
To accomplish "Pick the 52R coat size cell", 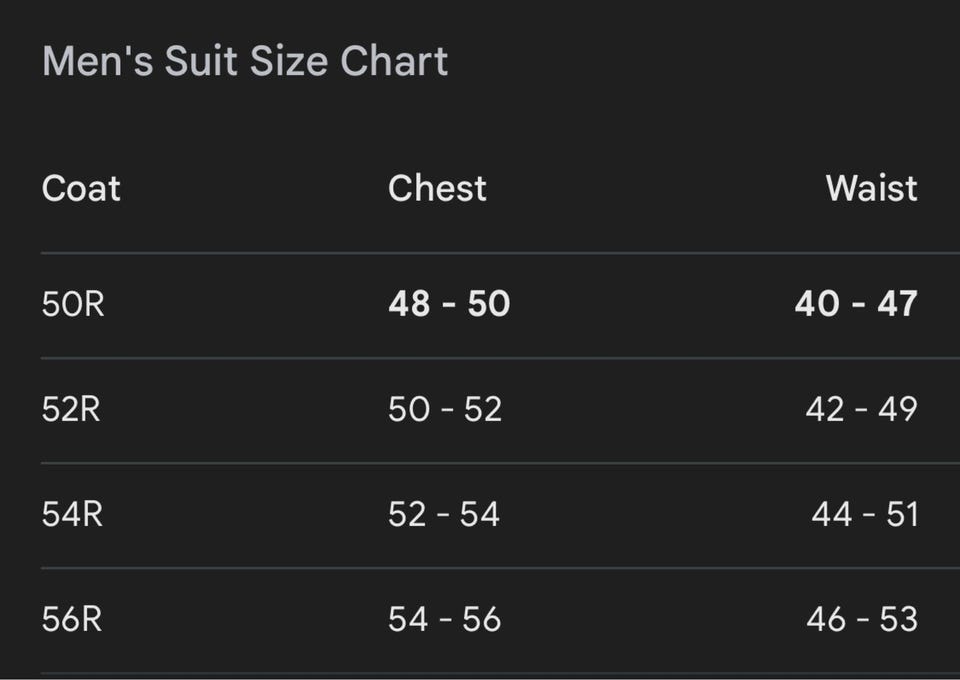I will click(x=72, y=409).
